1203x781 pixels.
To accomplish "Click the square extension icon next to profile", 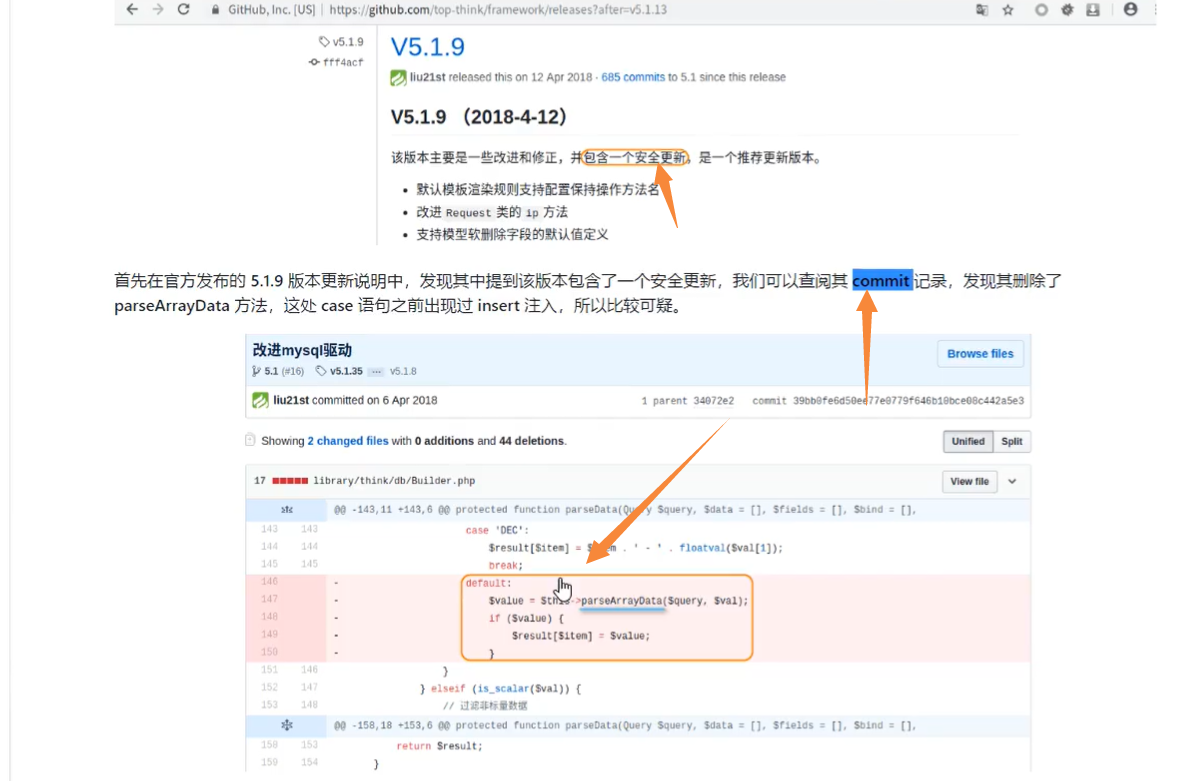I will (1093, 9).
